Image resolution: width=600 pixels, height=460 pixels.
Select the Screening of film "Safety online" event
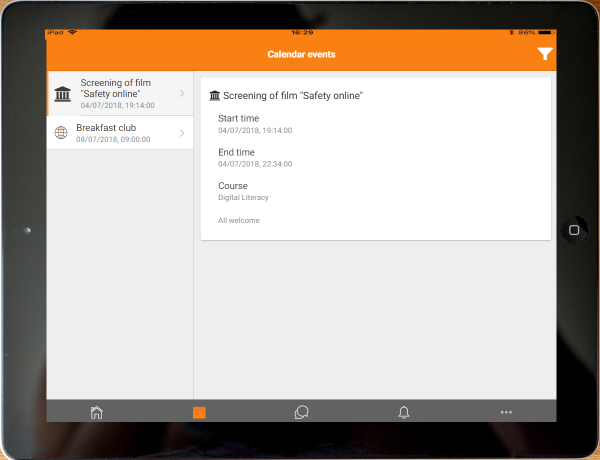(x=120, y=94)
